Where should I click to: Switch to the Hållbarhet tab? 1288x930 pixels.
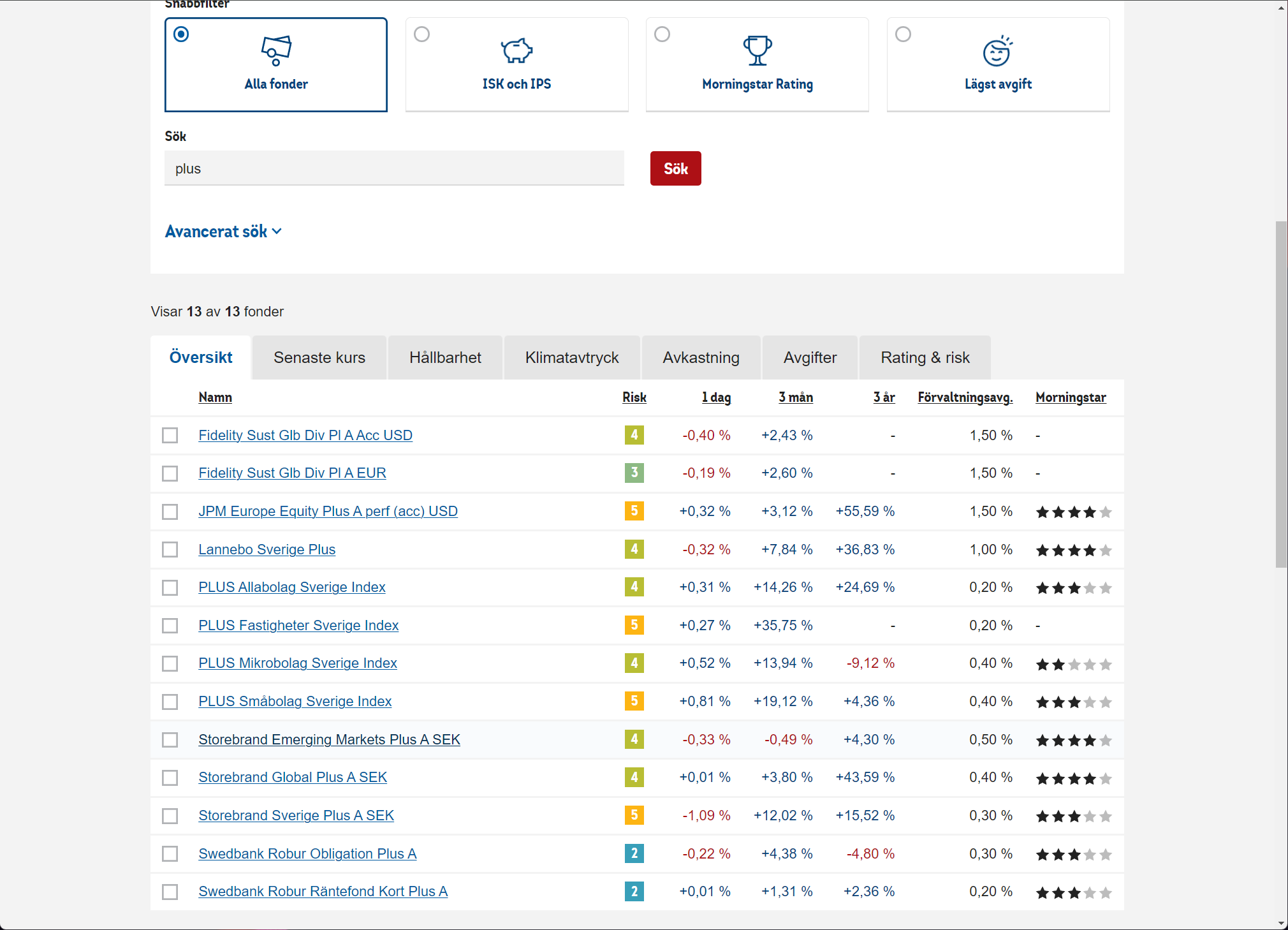click(x=445, y=358)
